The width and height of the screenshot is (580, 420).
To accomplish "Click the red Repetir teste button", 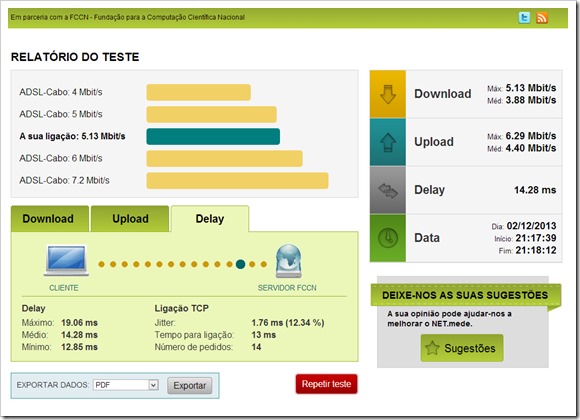I will point(326,384).
